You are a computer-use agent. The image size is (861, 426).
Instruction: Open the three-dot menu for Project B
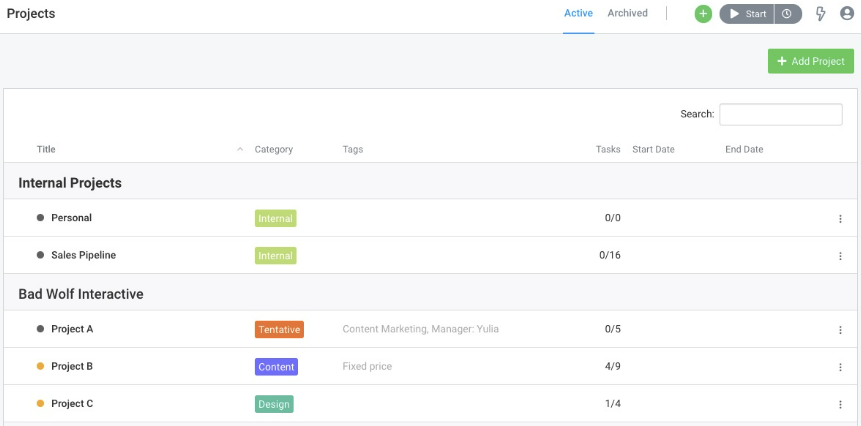click(840, 367)
